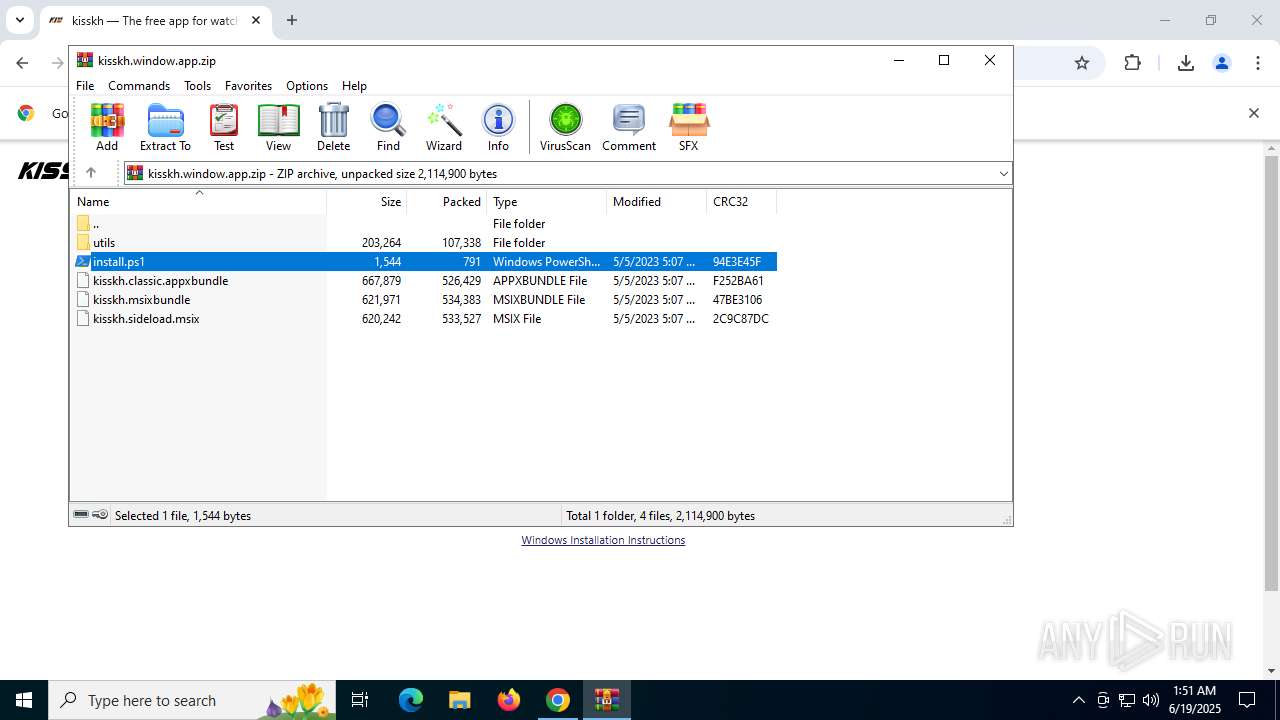Open Task View on taskbar
The height and width of the screenshot is (720, 1280).
[360, 700]
